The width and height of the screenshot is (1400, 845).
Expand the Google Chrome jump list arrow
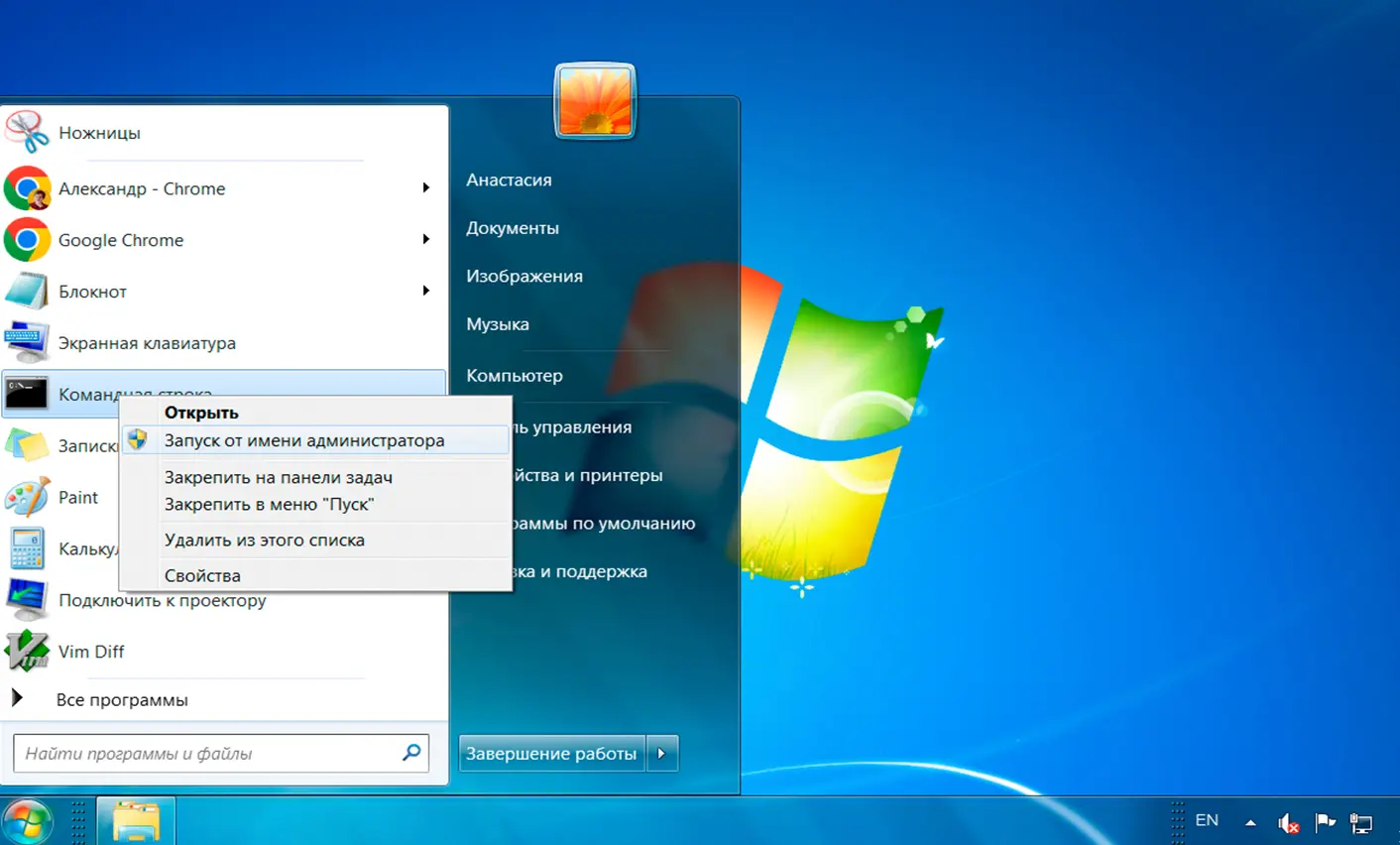click(426, 239)
